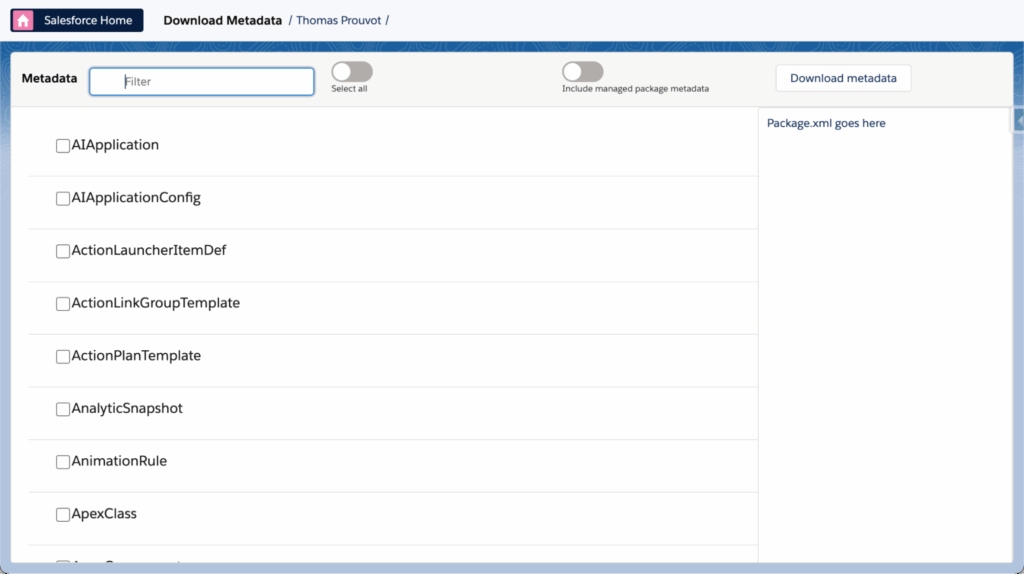Toggle the Select all switch
The image size is (1024, 574).
351,72
